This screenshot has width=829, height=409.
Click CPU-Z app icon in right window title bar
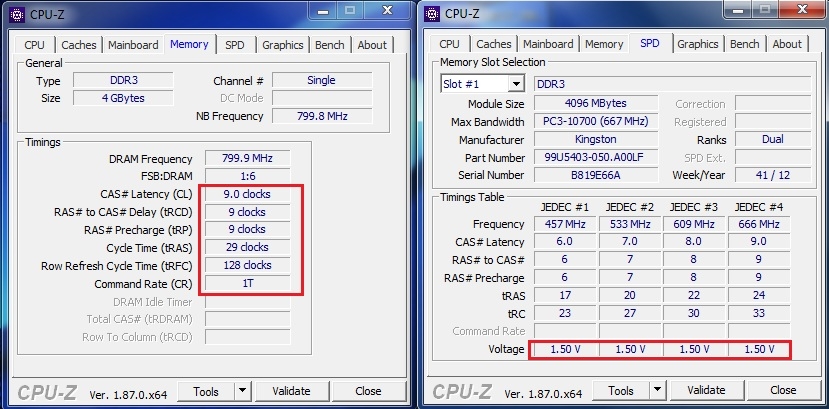click(432, 13)
